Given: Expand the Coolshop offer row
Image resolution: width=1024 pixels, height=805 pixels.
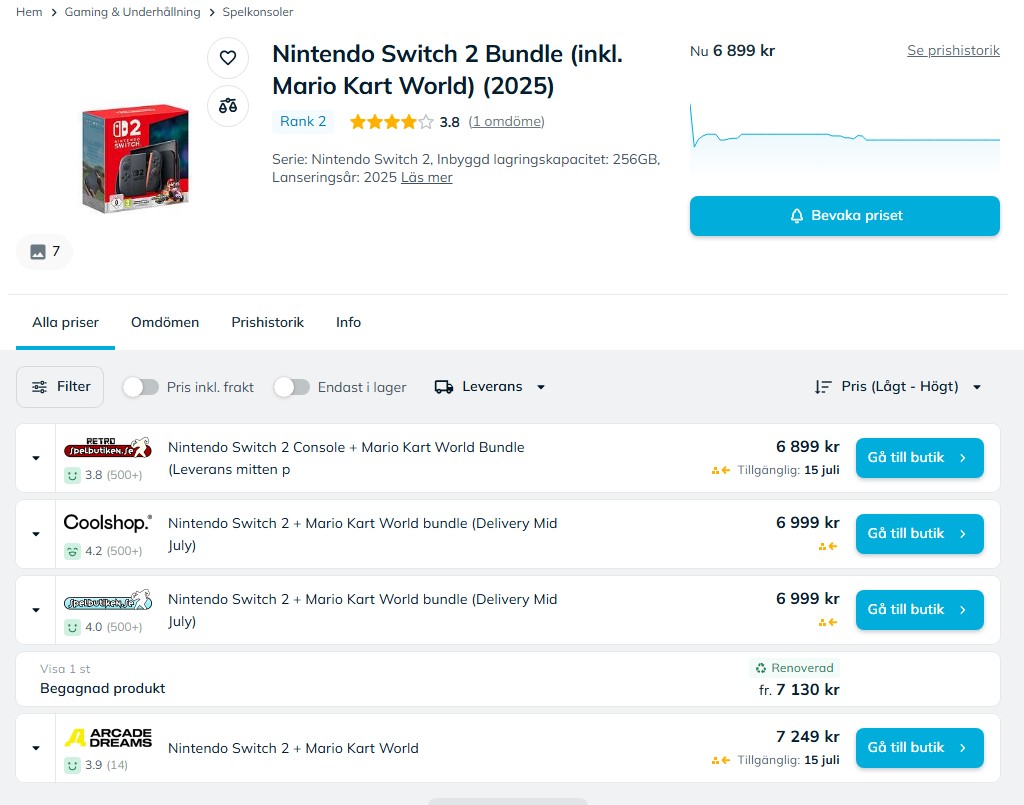Looking at the screenshot, I should point(36,534).
